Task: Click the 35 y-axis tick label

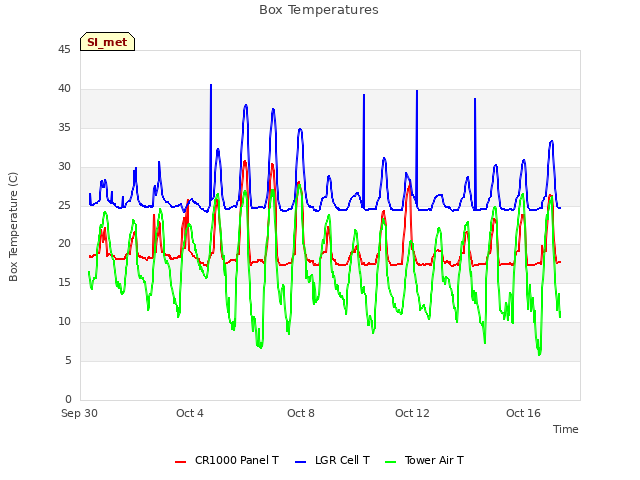Action: click(64, 127)
